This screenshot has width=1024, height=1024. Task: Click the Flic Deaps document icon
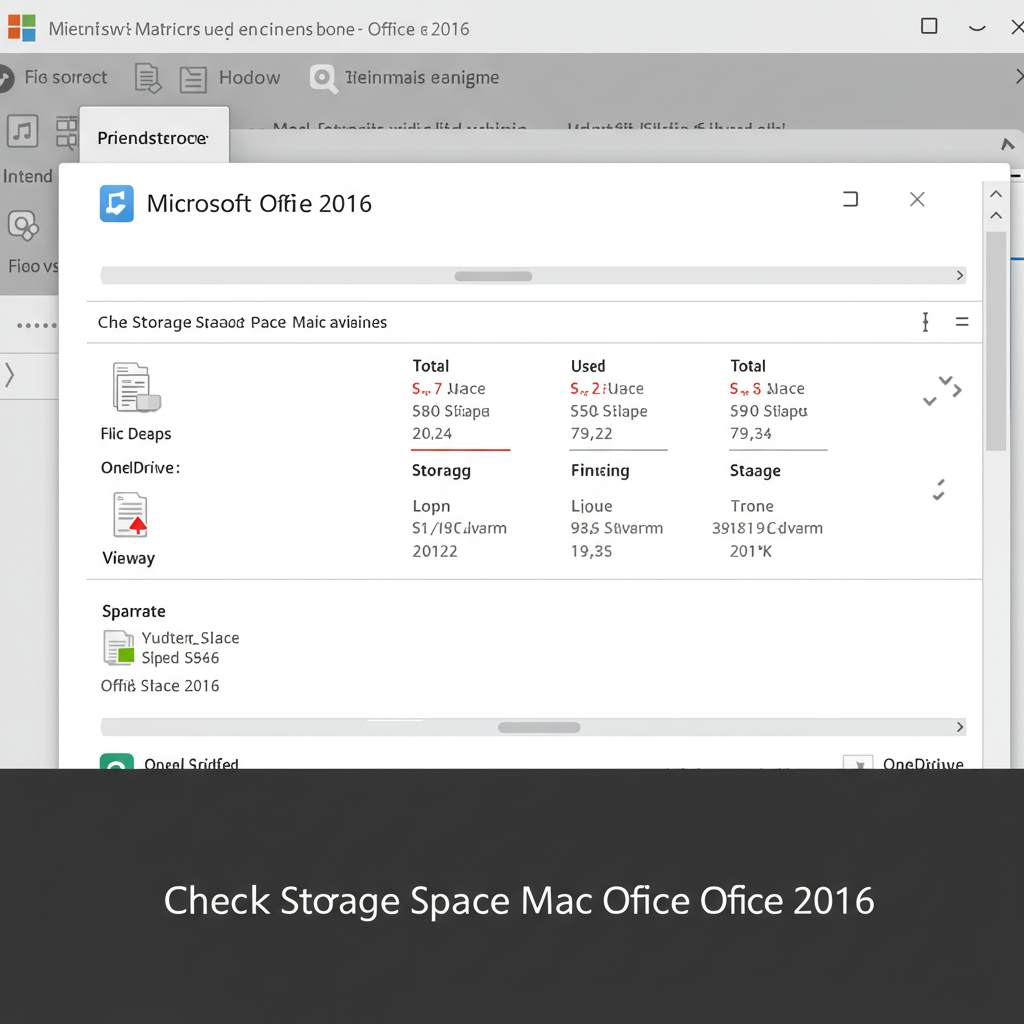(x=136, y=387)
